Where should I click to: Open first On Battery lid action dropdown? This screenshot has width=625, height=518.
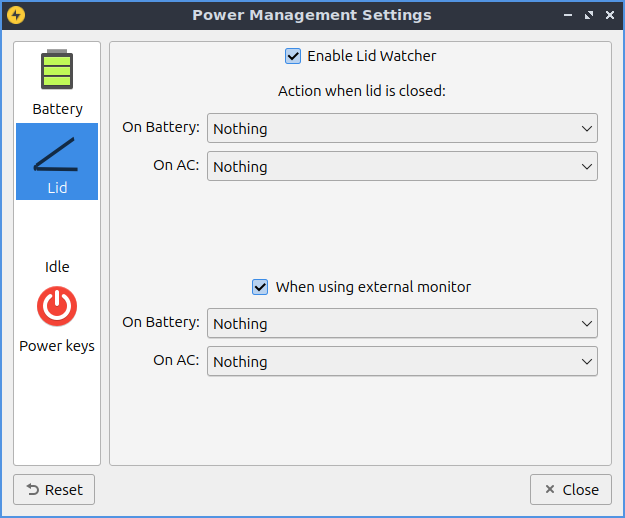point(401,128)
